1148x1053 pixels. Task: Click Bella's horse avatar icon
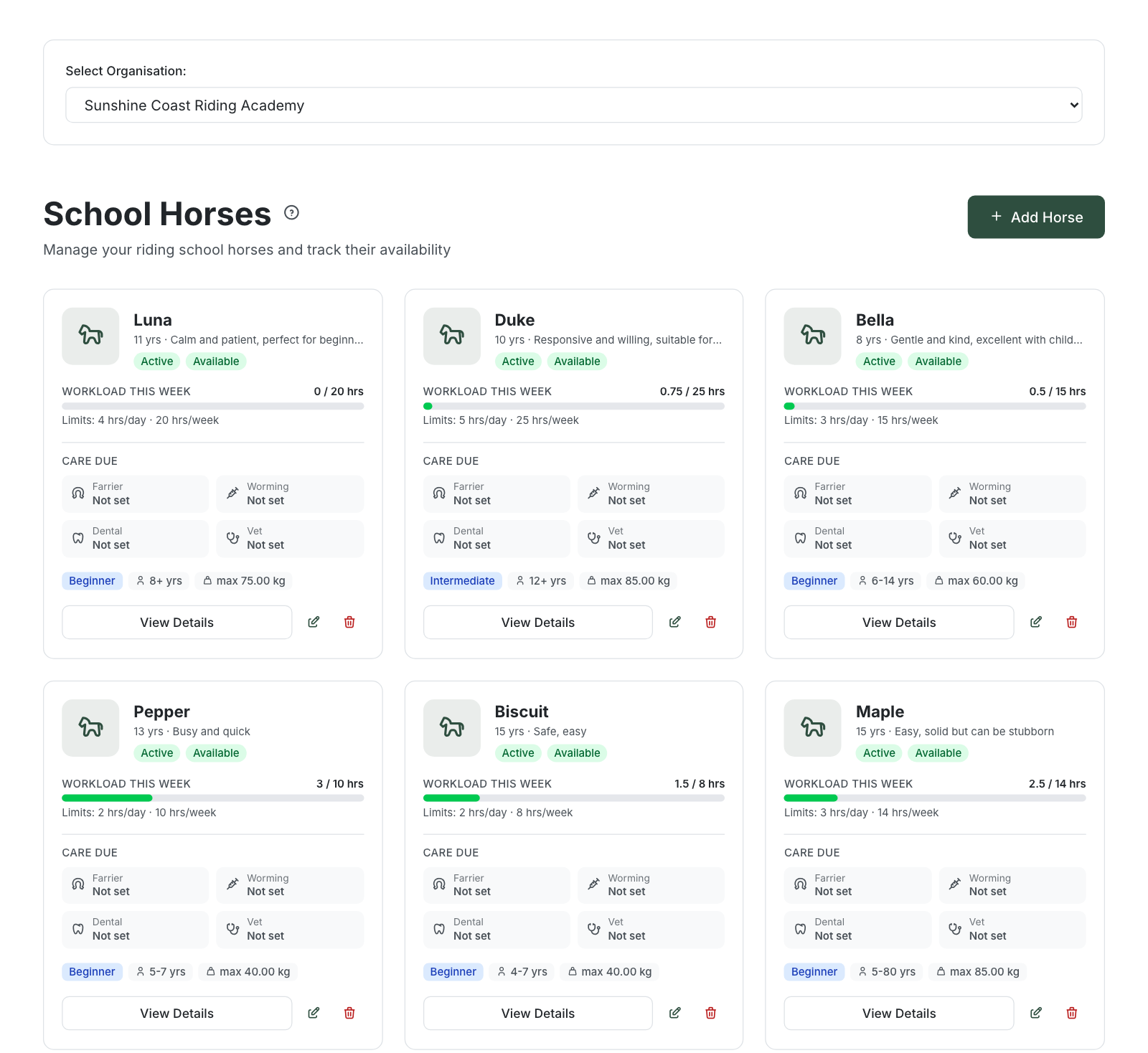tap(812, 336)
